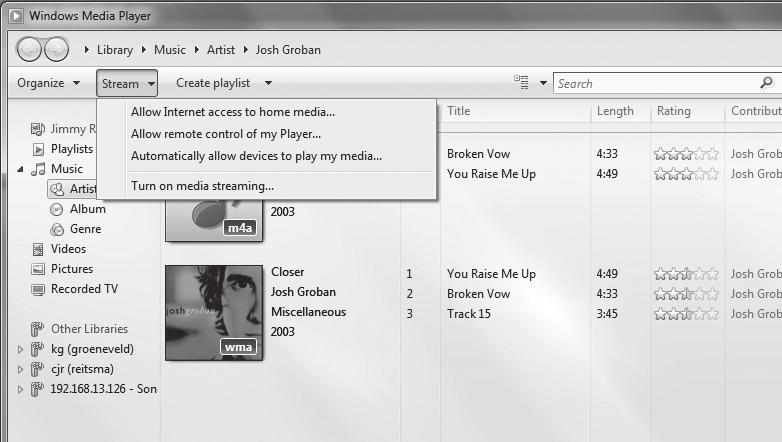Select Album in the navigation pane
This screenshot has width=782, height=442.
coord(88,209)
